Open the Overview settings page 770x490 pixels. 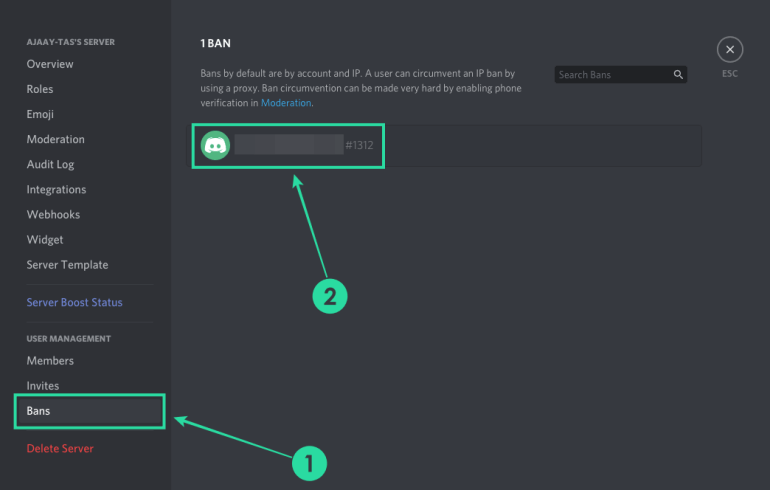click(50, 64)
